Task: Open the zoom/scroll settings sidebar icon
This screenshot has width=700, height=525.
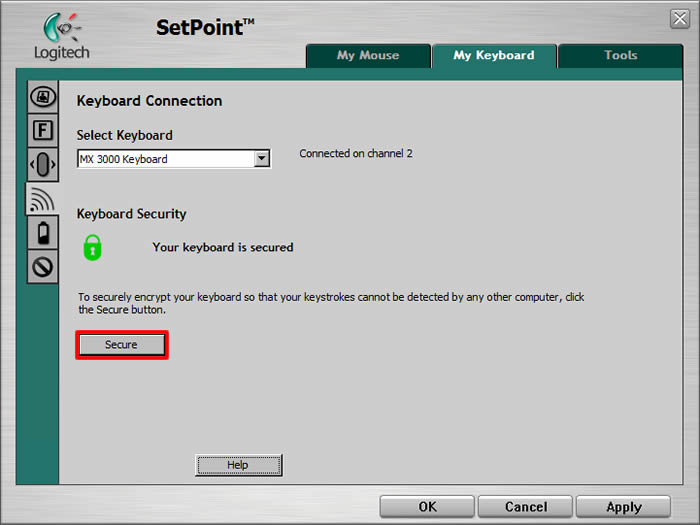Action: (43, 165)
